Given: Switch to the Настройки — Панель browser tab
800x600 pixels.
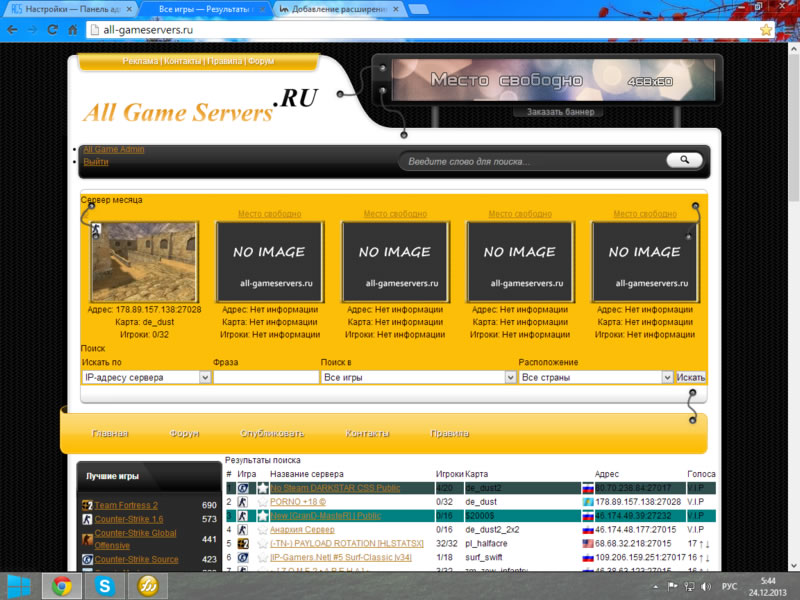Looking at the screenshot, I should pyautogui.click(x=71, y=9).
